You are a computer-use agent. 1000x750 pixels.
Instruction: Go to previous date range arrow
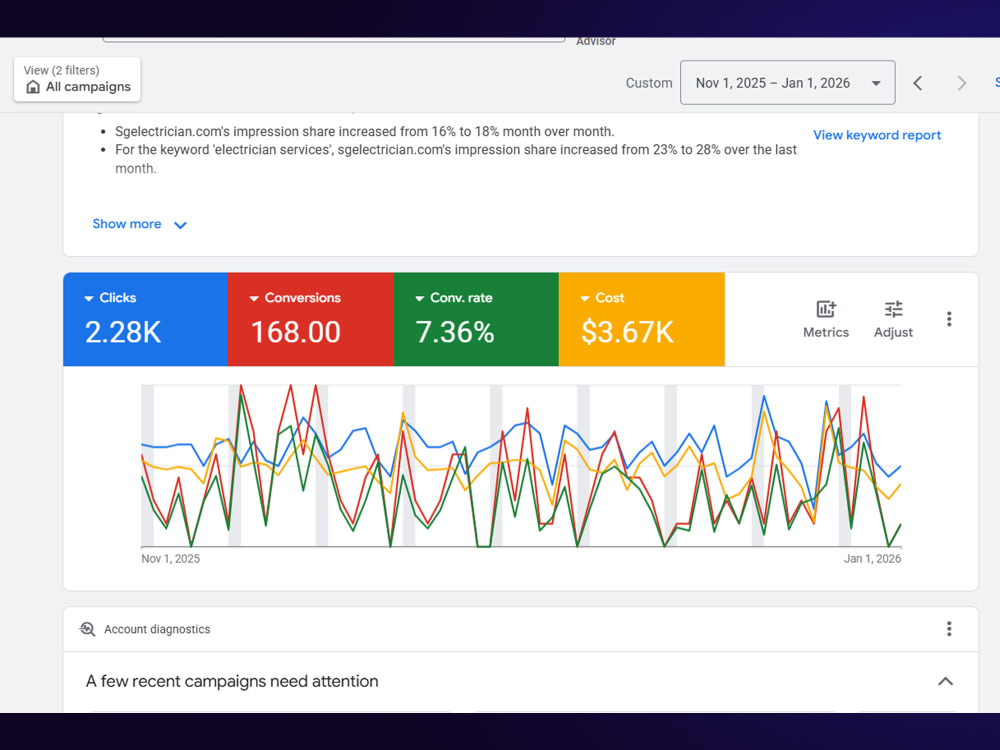[918, 83]
